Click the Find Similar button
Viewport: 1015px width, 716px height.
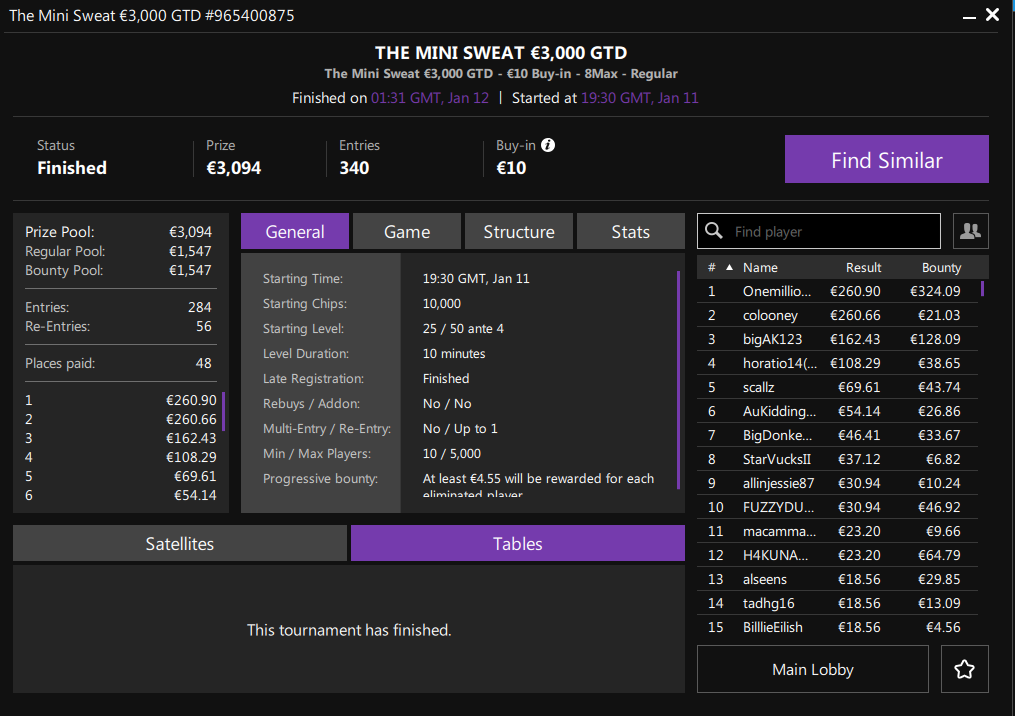(887, 159)
